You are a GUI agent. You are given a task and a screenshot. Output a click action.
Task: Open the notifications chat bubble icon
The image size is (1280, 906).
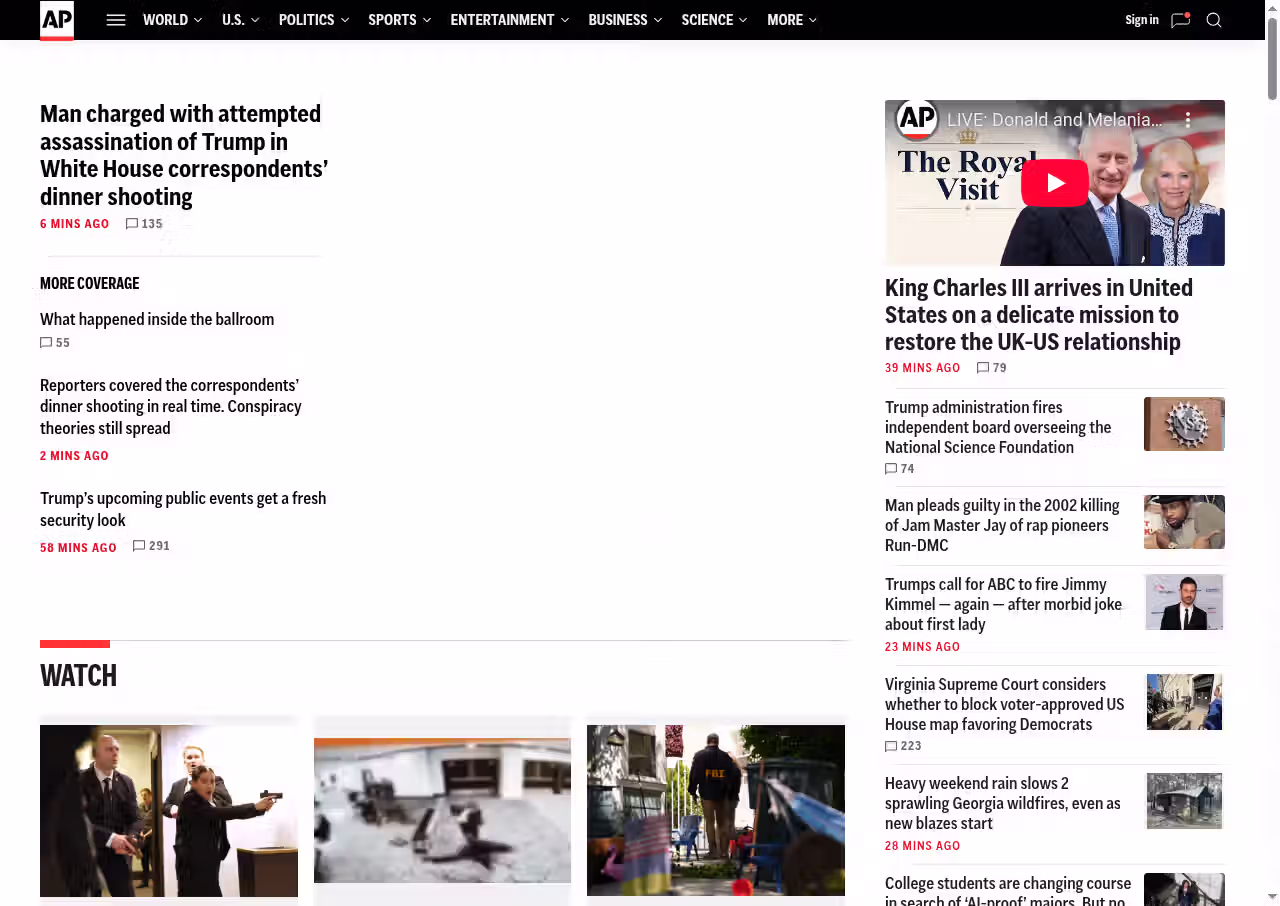(1180, 20)
